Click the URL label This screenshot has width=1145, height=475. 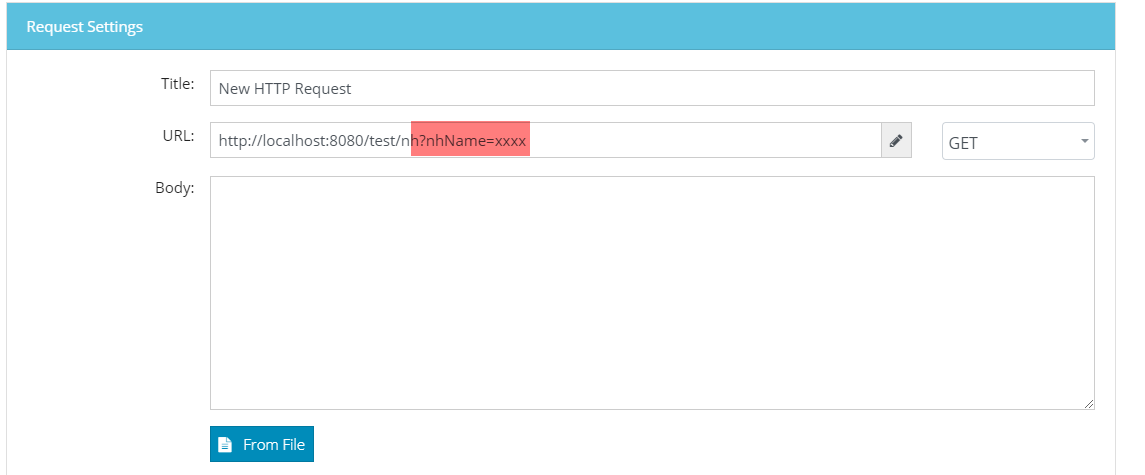coord(178,135)
